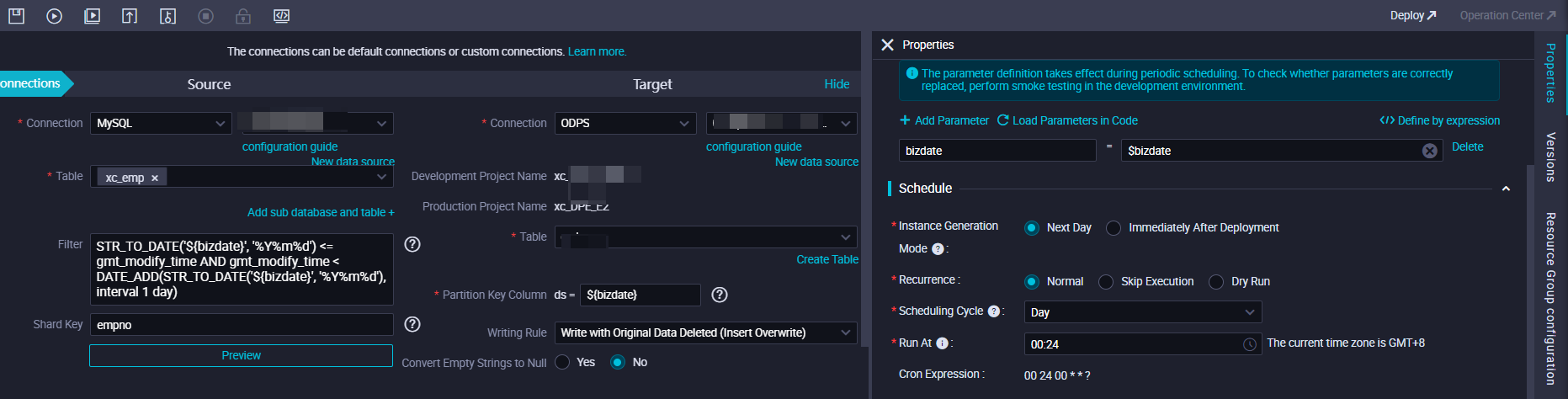Run the task with the play icon
The height and width of the screenshot is (399, 1568).
tap(55, 16)
